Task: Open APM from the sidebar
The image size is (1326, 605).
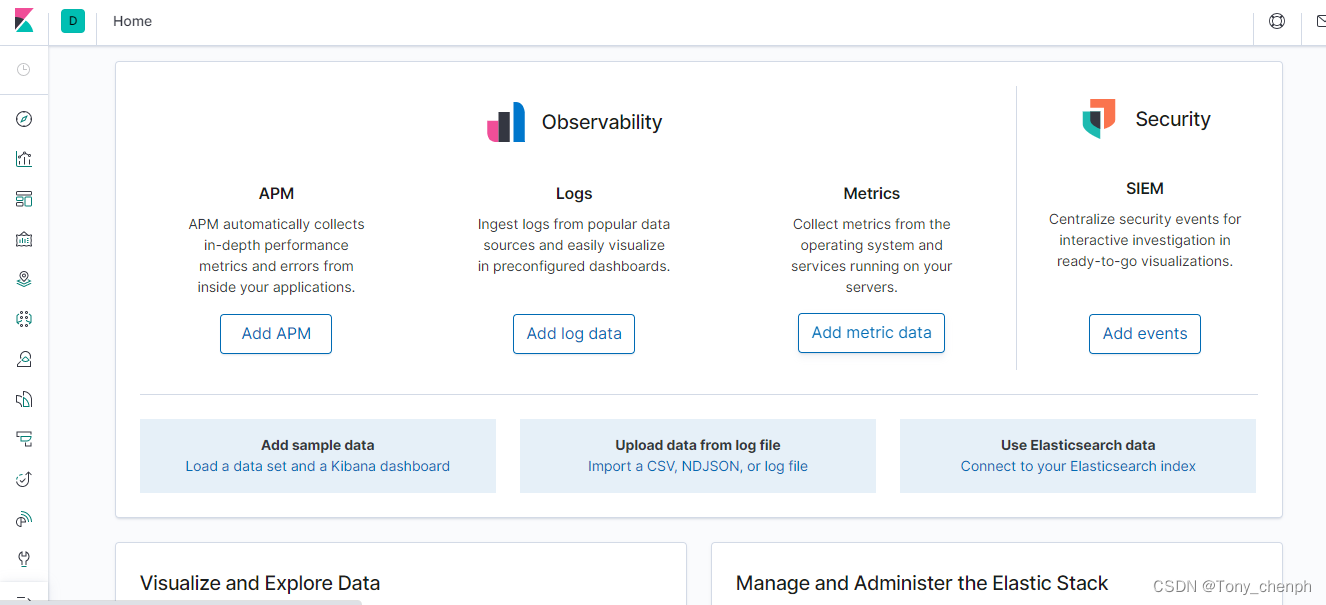Action: 24,439
